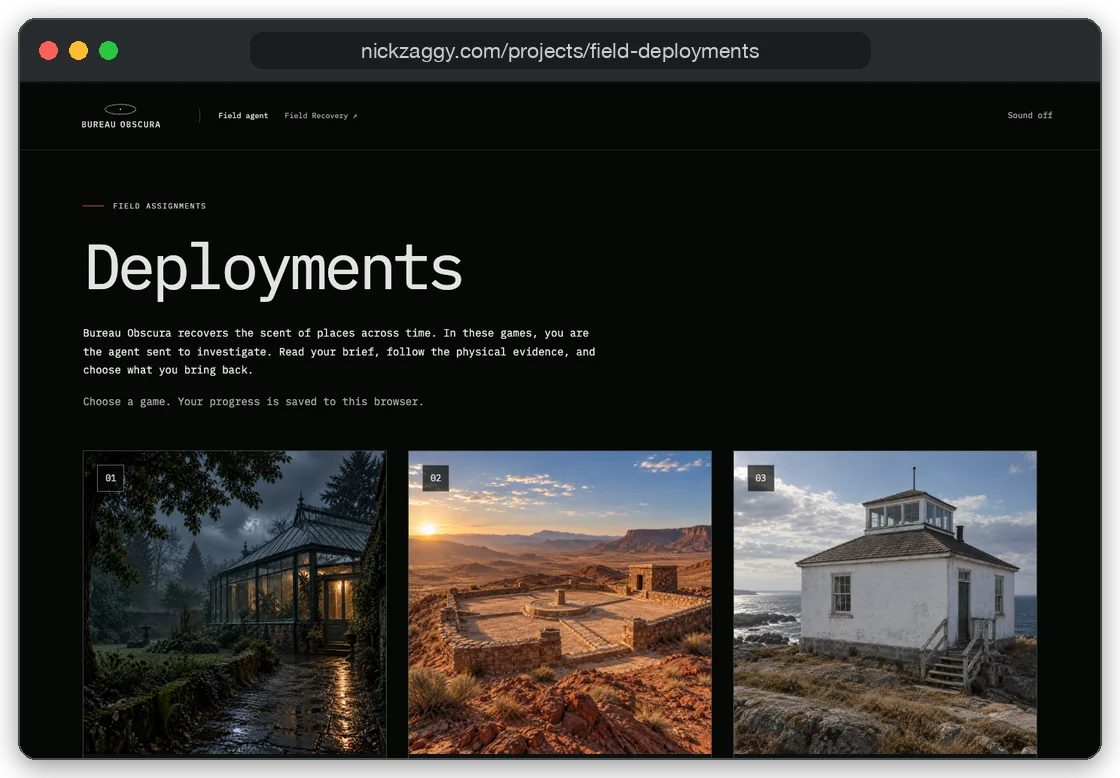
Task: Click the paragraph starting 'Bureau Obscura recovers the scent'
Action: tap(339, 351)
